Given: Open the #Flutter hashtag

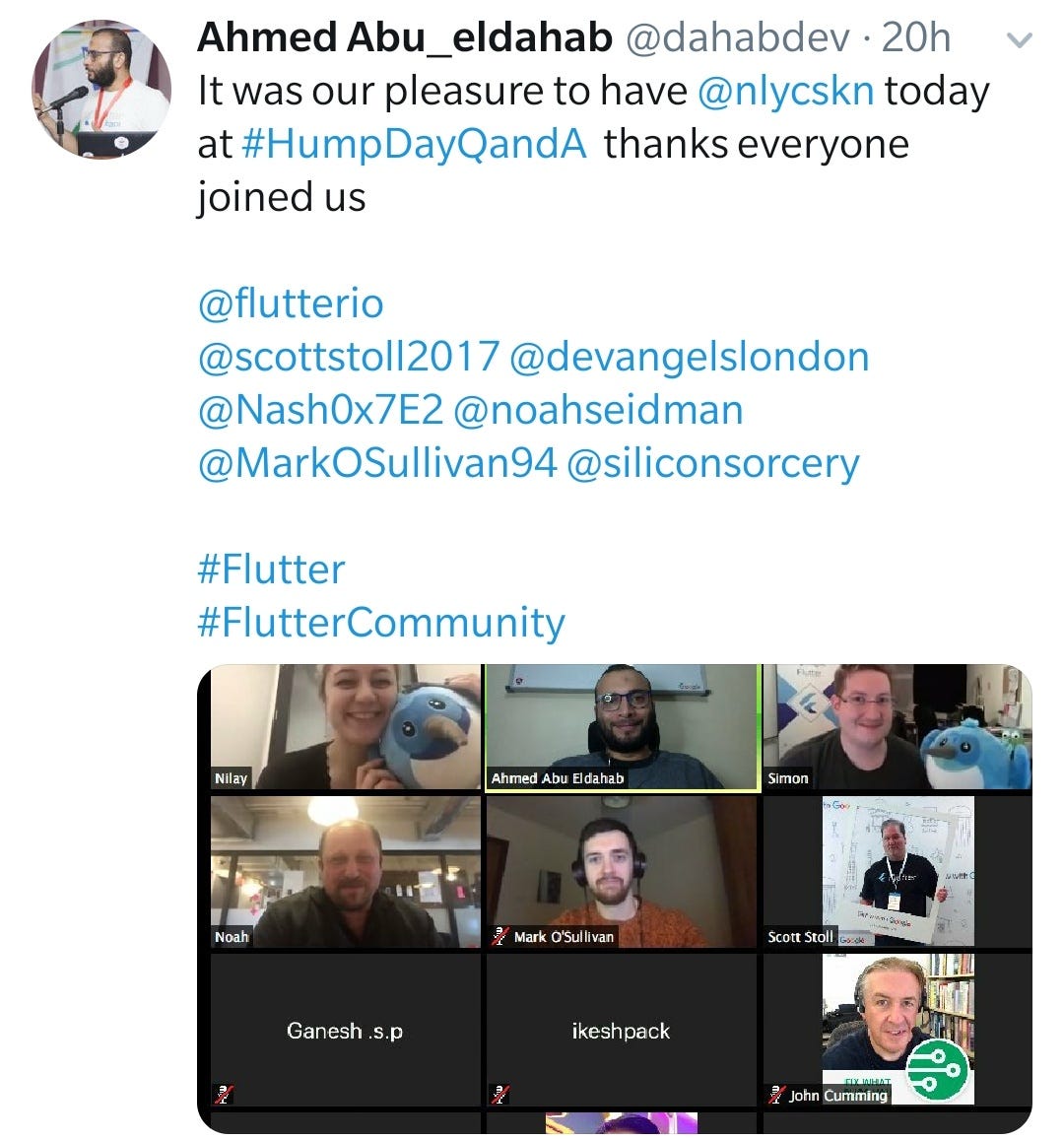Looking at the screenshot, I should pyautogui.click(x=271, y=569).
